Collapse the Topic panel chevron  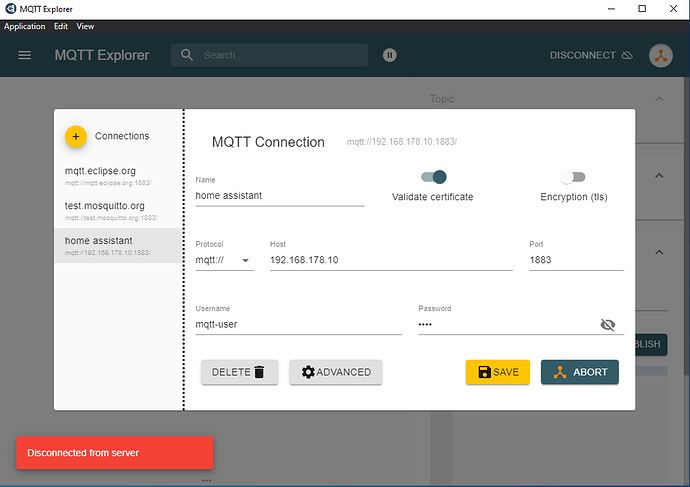click(x=659, y=99)
